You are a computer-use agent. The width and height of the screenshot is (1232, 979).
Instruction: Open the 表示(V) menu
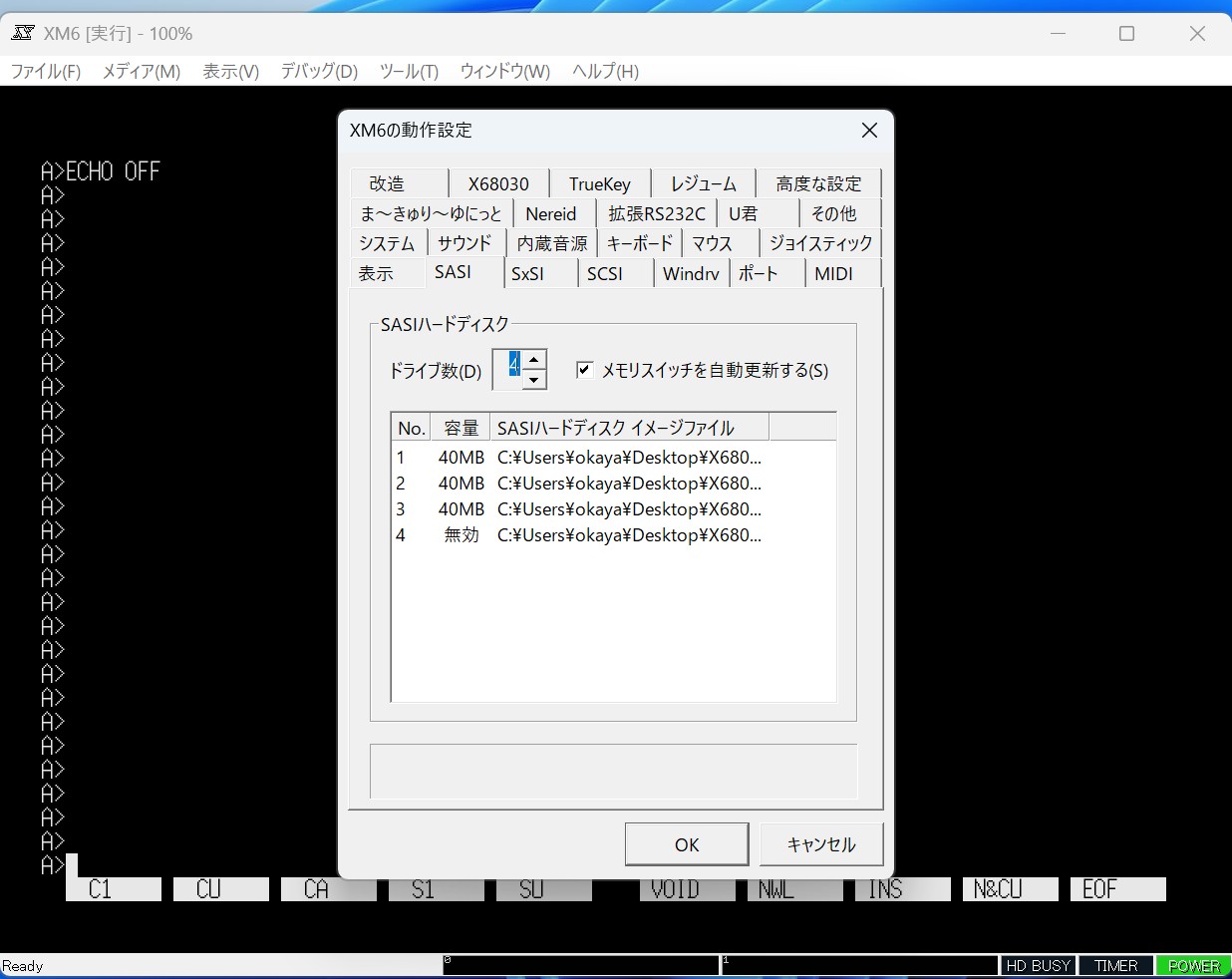point(230,71)
